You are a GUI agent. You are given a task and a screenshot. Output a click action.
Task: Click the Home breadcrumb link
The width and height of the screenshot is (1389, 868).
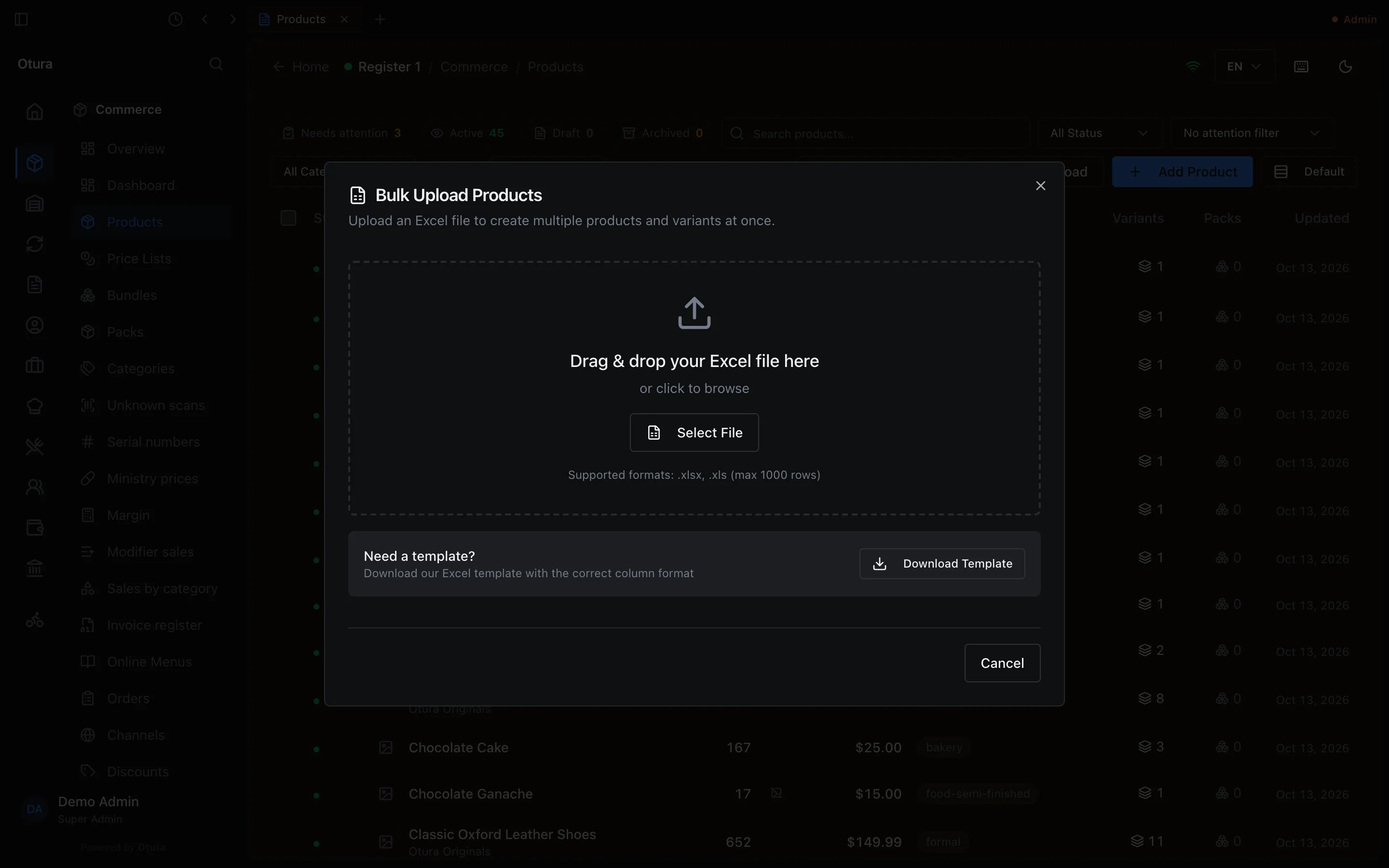click(301, 67)
